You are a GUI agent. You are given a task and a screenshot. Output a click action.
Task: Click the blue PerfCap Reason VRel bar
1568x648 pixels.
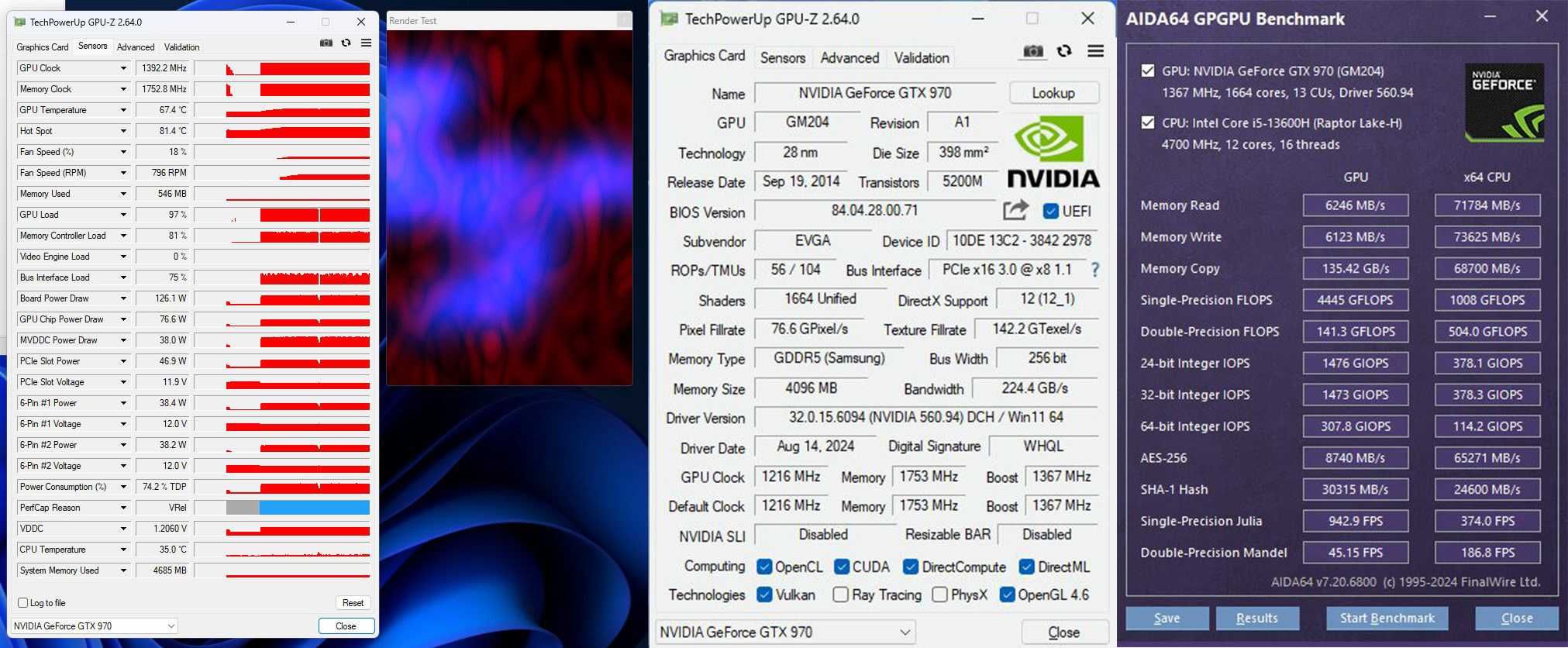click(315, 508)
